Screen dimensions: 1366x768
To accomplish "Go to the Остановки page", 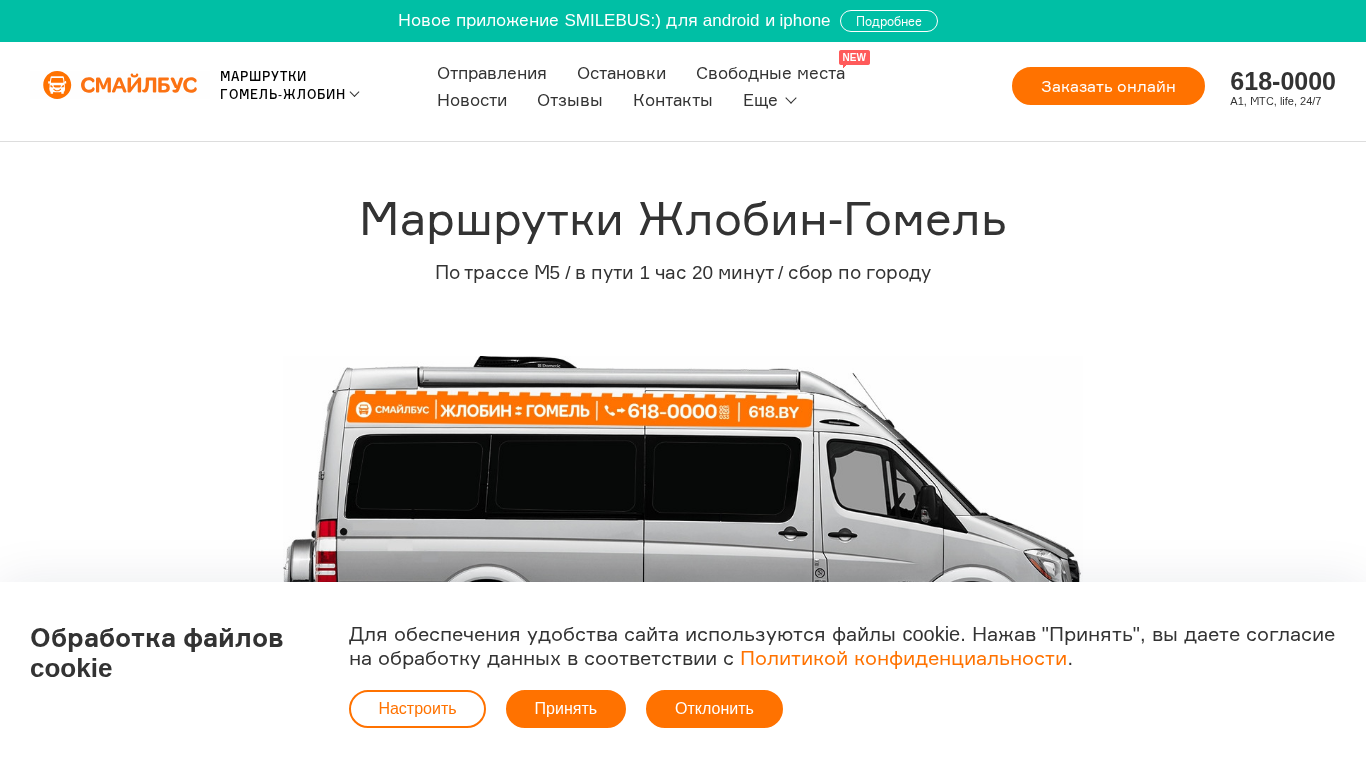I will point(621,73).
